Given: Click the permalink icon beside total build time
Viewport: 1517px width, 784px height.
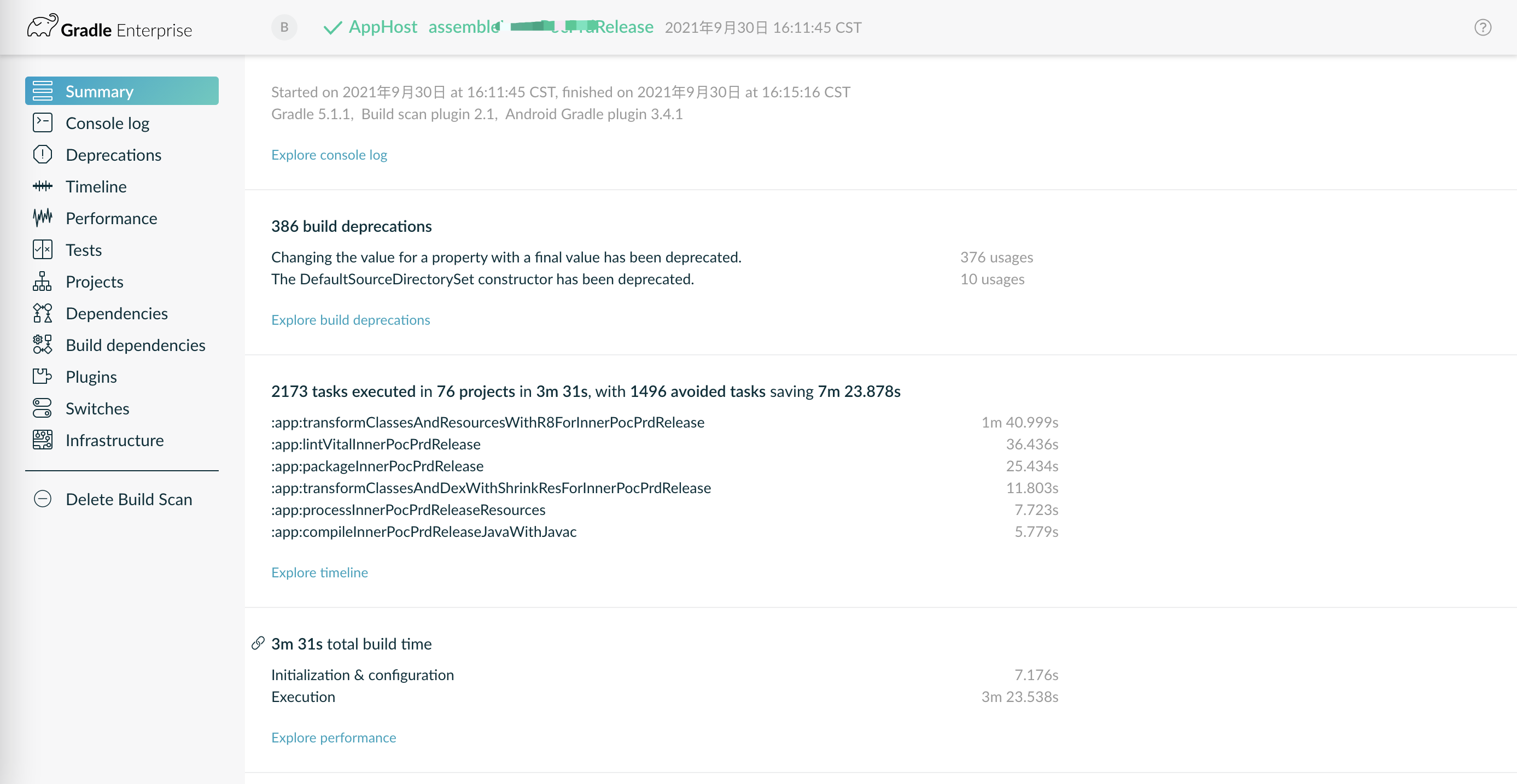Looking at the screenshot, I should click(x=258, y=643).
